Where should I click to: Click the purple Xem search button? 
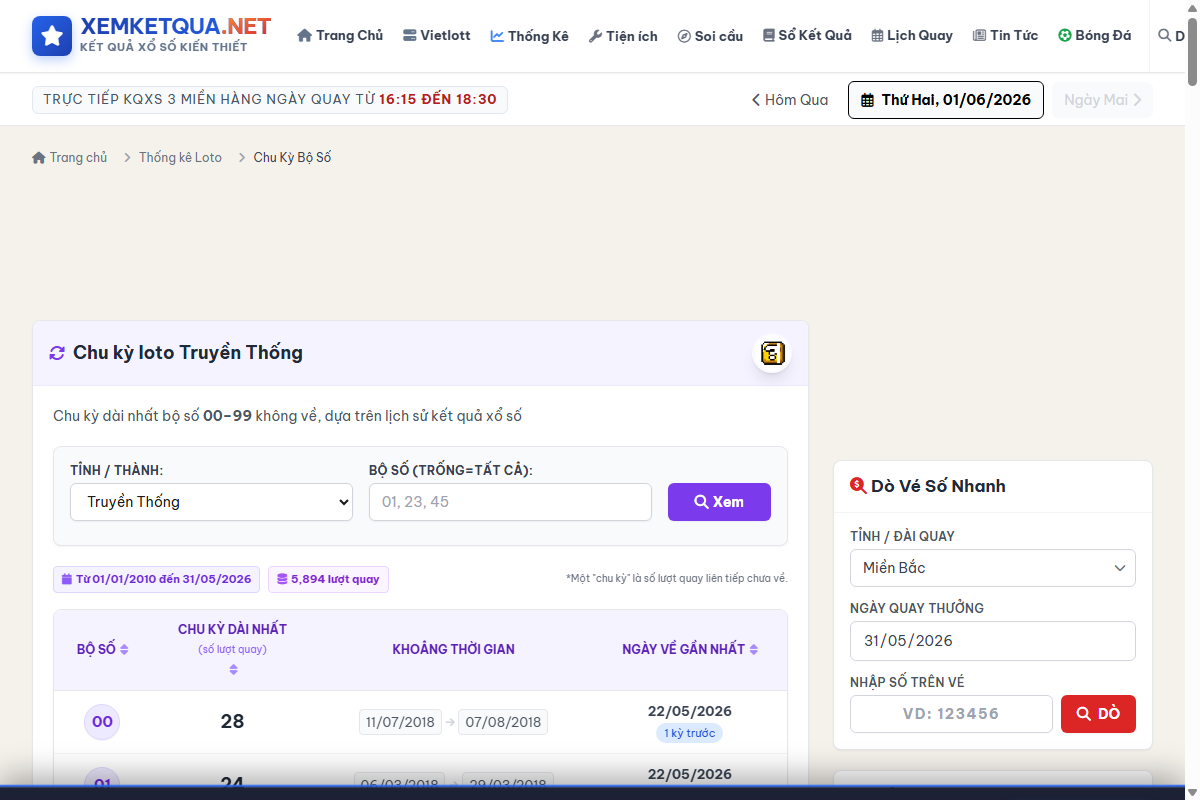[719, 502]
